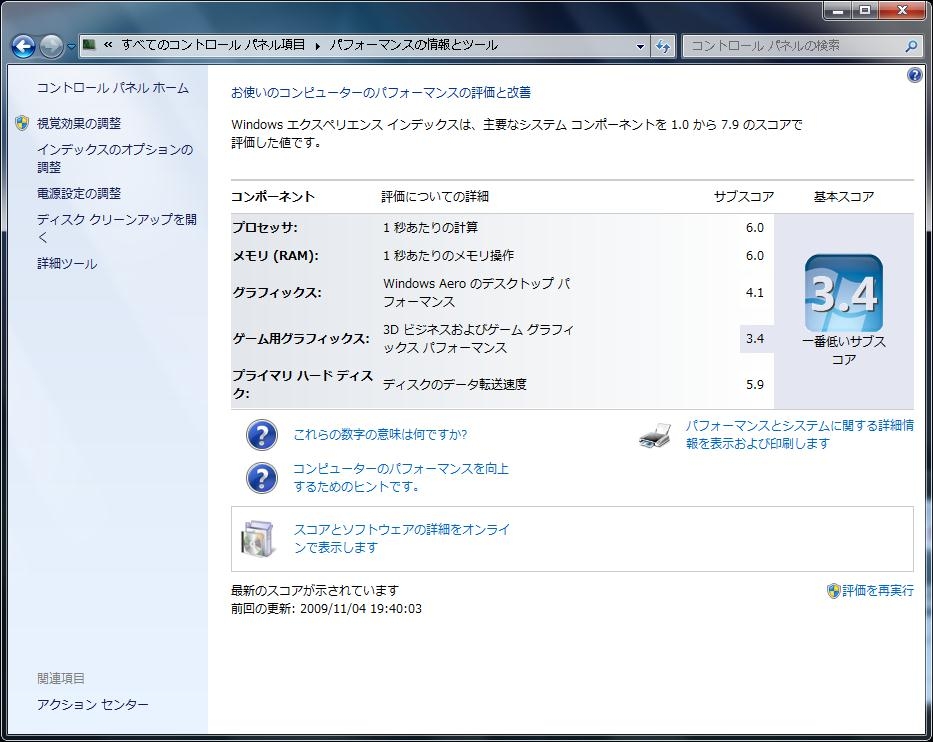Open ディスク クリーンアップを開く link
Image resolution: width=933 pixels, height=742 pixels.
pyautogui.click(x=117, y=228)
